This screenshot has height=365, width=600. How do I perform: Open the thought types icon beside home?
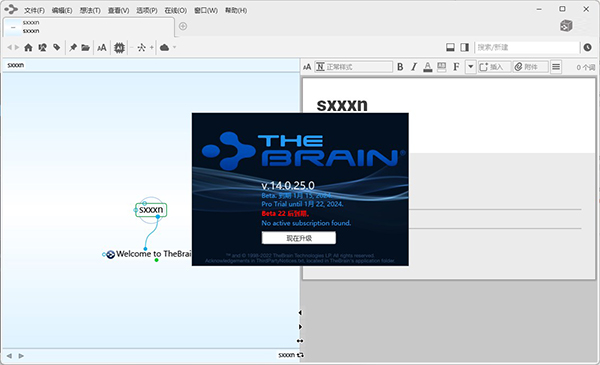[x=42, y=47]
